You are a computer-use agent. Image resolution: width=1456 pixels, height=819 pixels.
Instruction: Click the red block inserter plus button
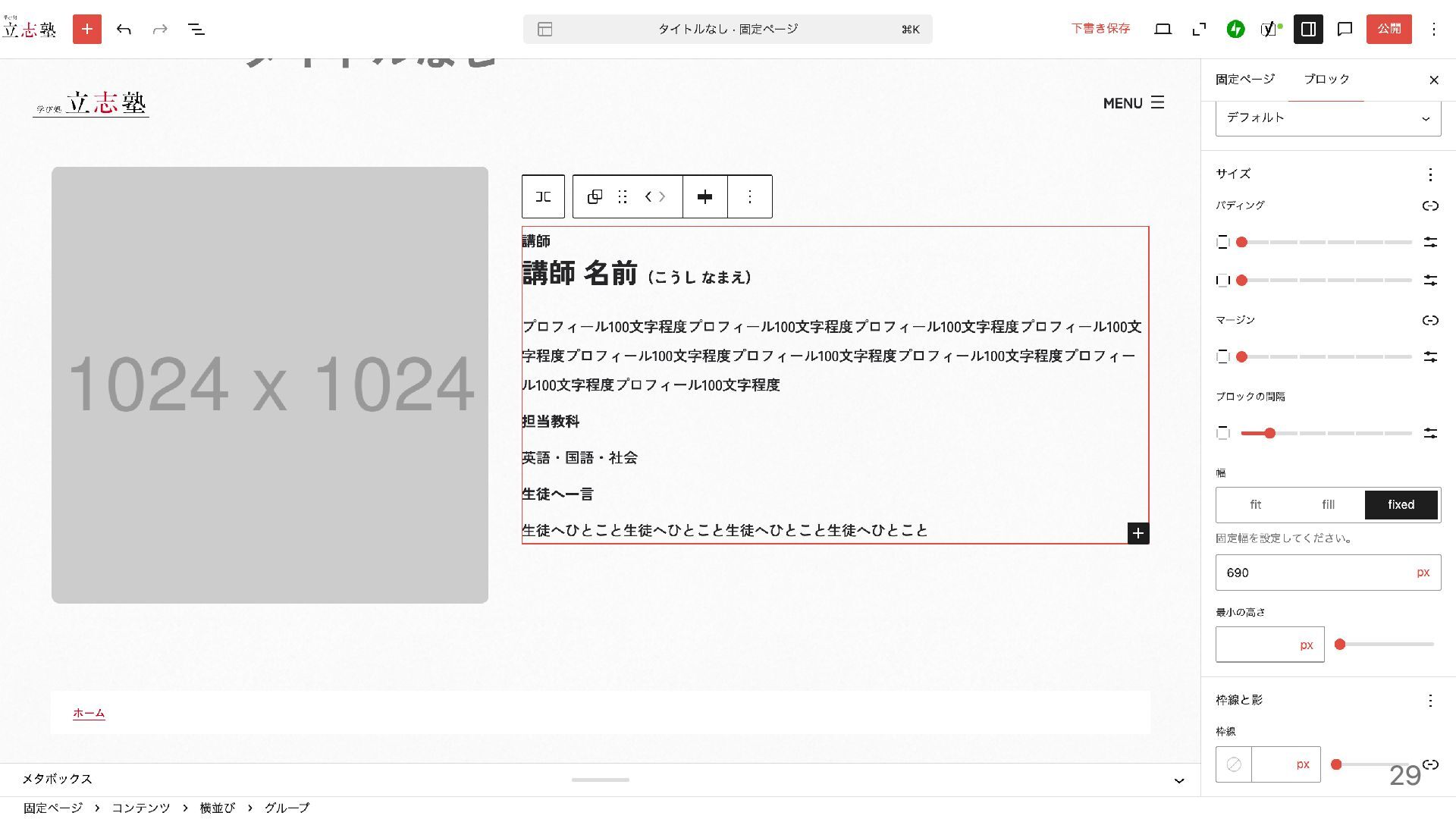[87, 29]
